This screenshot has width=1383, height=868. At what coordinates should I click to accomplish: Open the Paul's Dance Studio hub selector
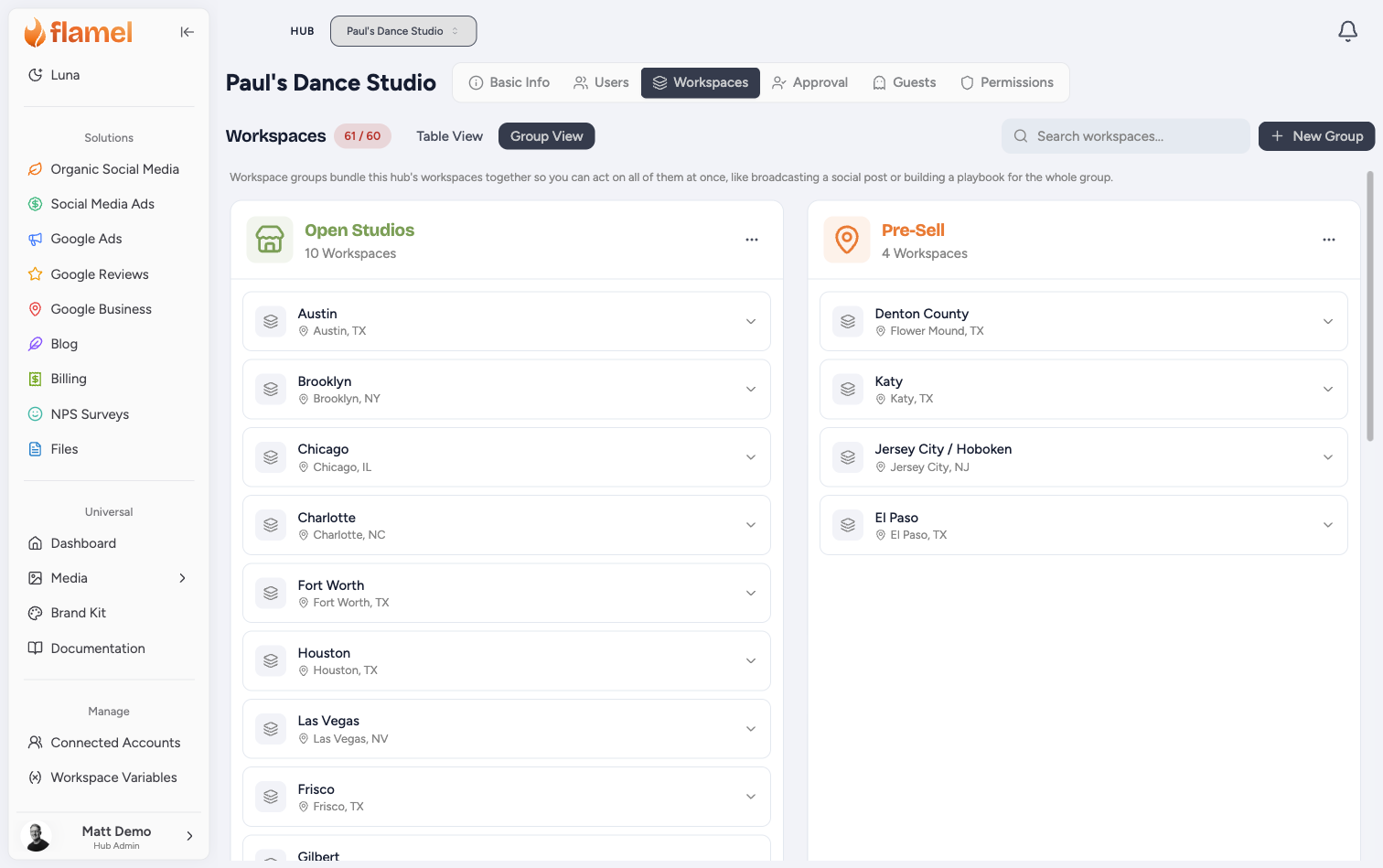coord(403,31)
